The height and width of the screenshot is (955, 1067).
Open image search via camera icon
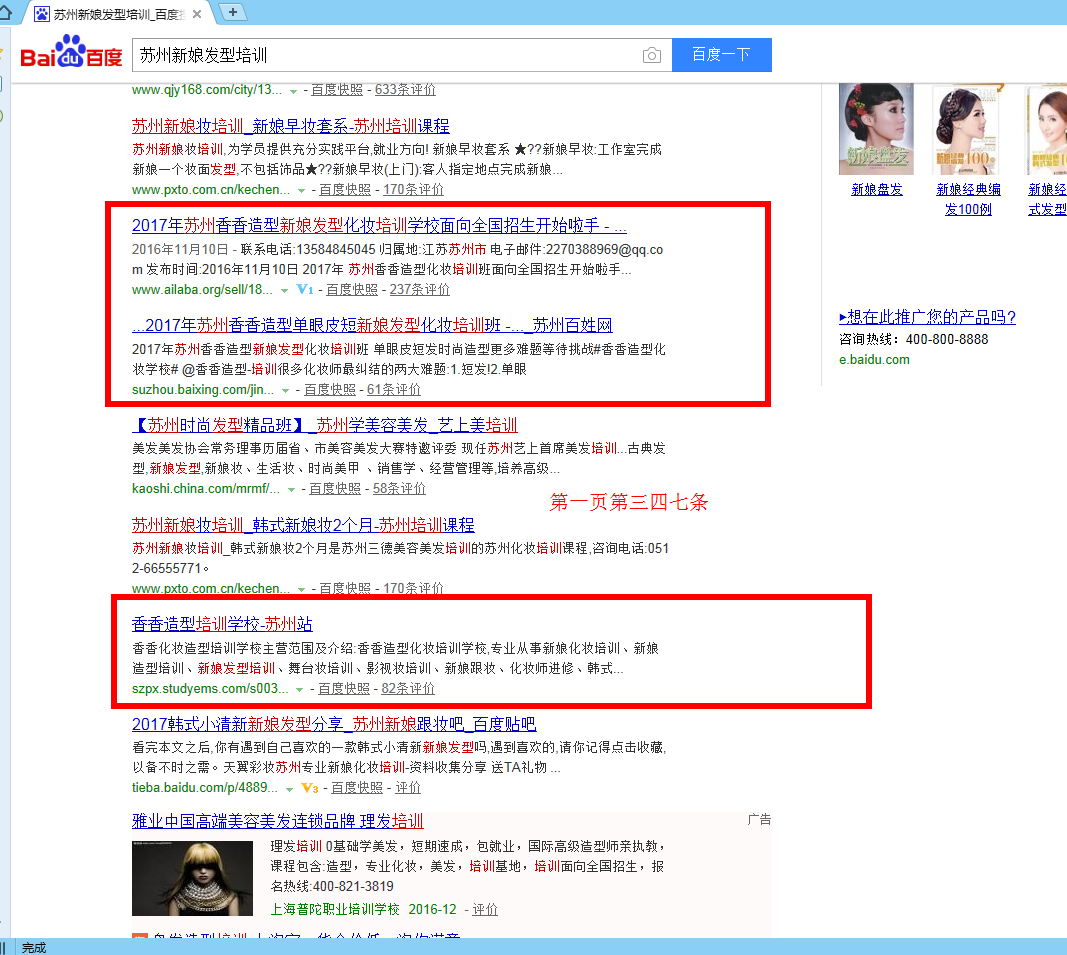point(651,55)
